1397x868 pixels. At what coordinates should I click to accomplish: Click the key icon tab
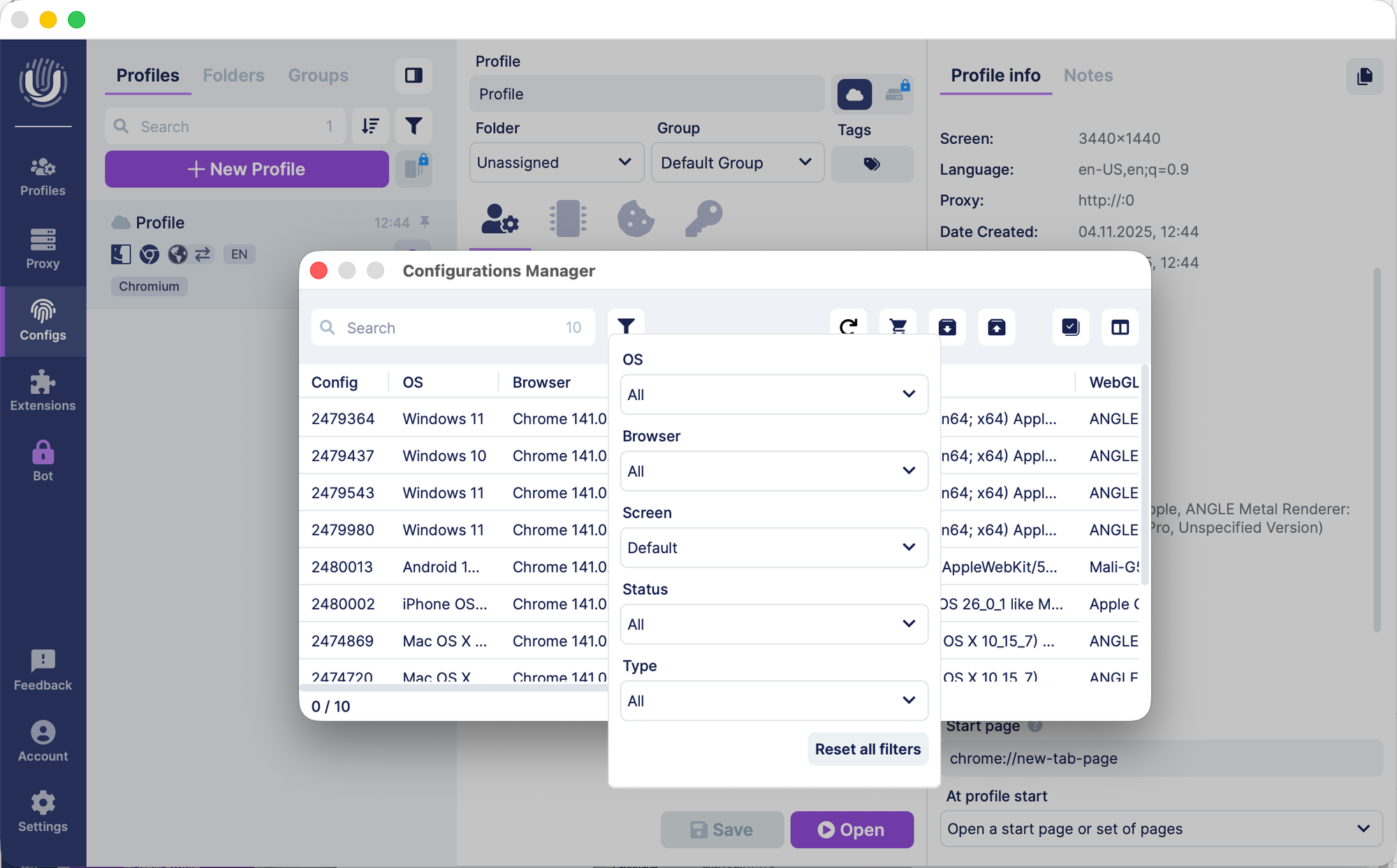(703, 219)
